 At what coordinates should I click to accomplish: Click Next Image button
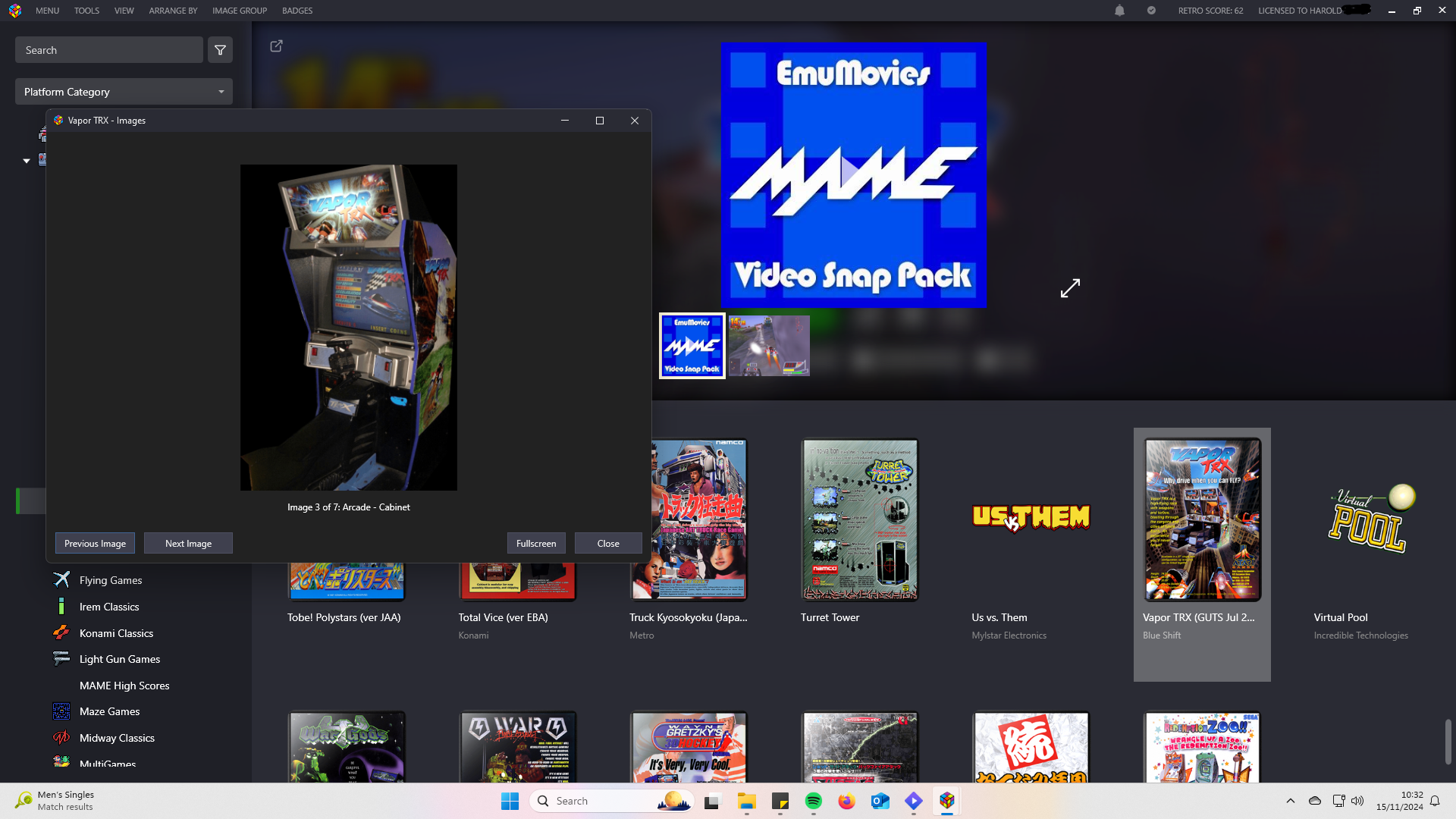(x=188, y=543)
